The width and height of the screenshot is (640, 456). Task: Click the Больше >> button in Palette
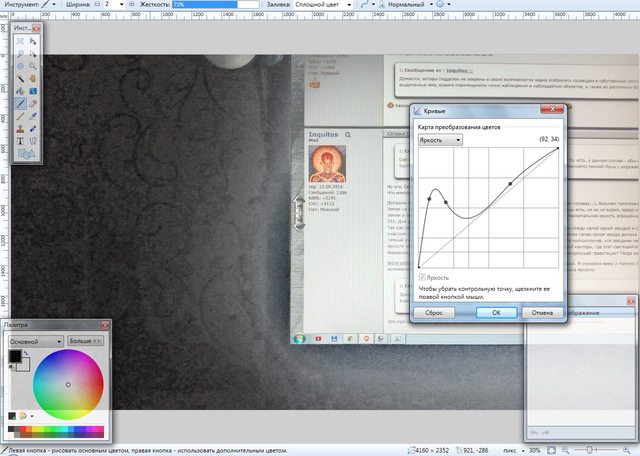[85, 341]
